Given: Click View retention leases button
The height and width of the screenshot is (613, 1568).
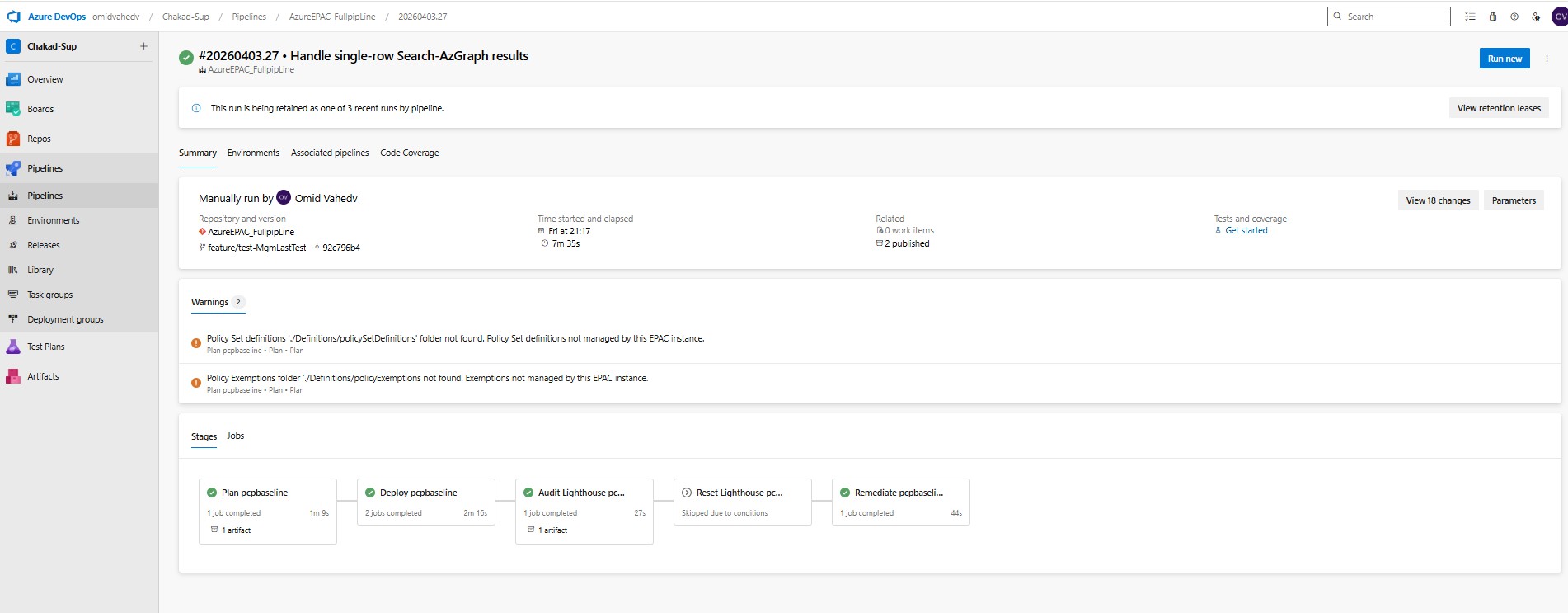Looking at the screenshot, I should (x=1498, y=108).
